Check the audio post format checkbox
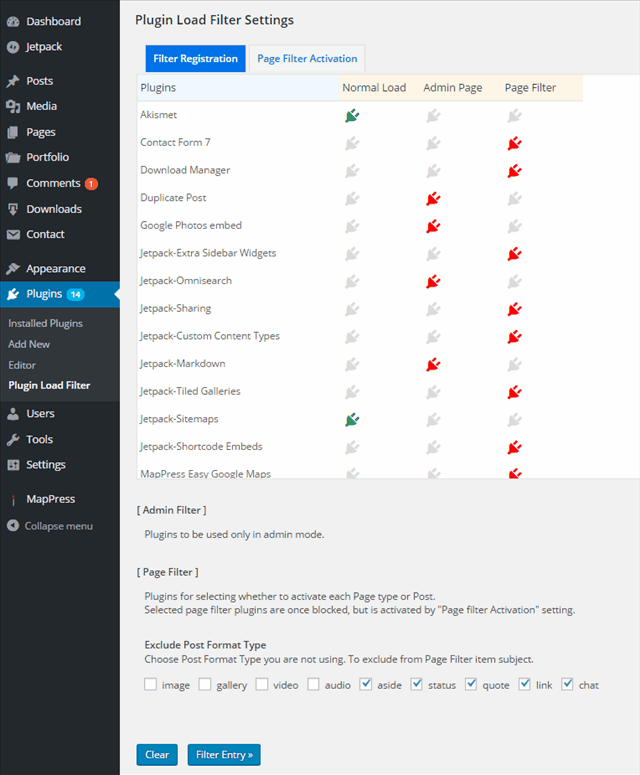The width and height of the screenshot is (640, 775). pyautogui.click(x=313, y=684)
